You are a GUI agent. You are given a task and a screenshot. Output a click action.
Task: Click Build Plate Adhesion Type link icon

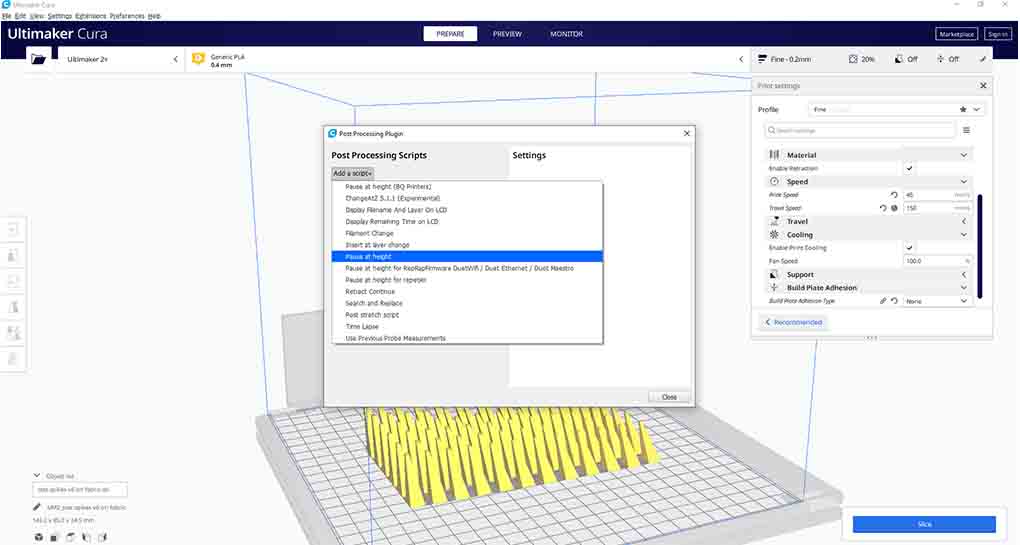point(883,301)
